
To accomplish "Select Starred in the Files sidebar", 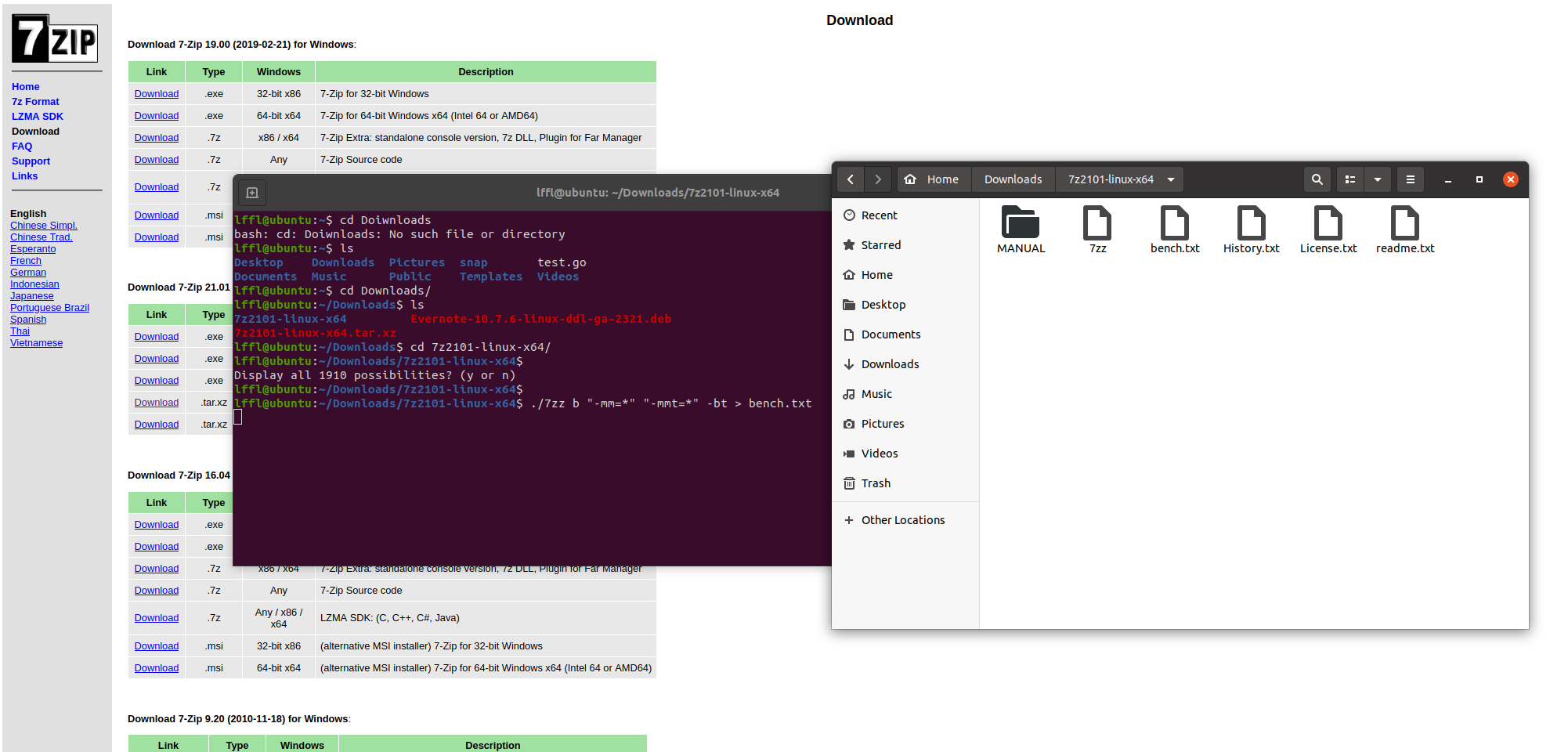I will tap(881, 244).
